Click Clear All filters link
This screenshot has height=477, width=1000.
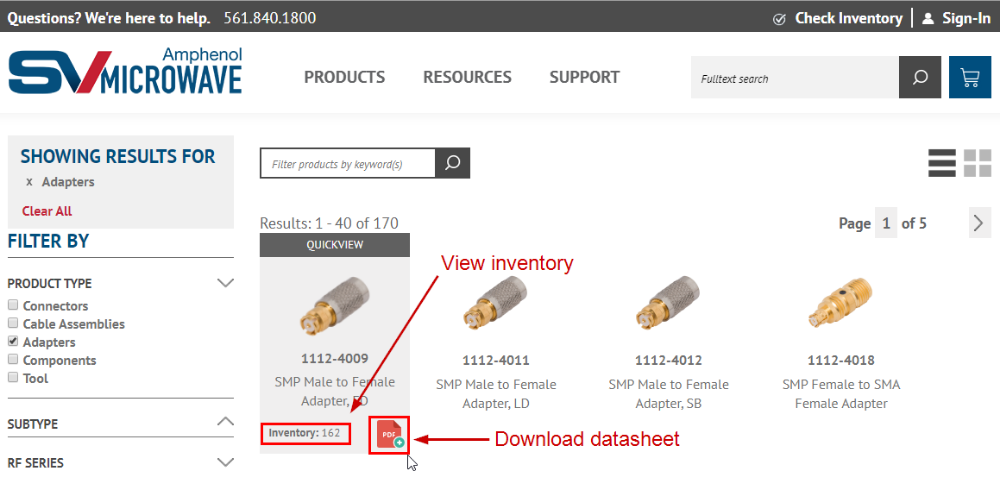(47, 211)
